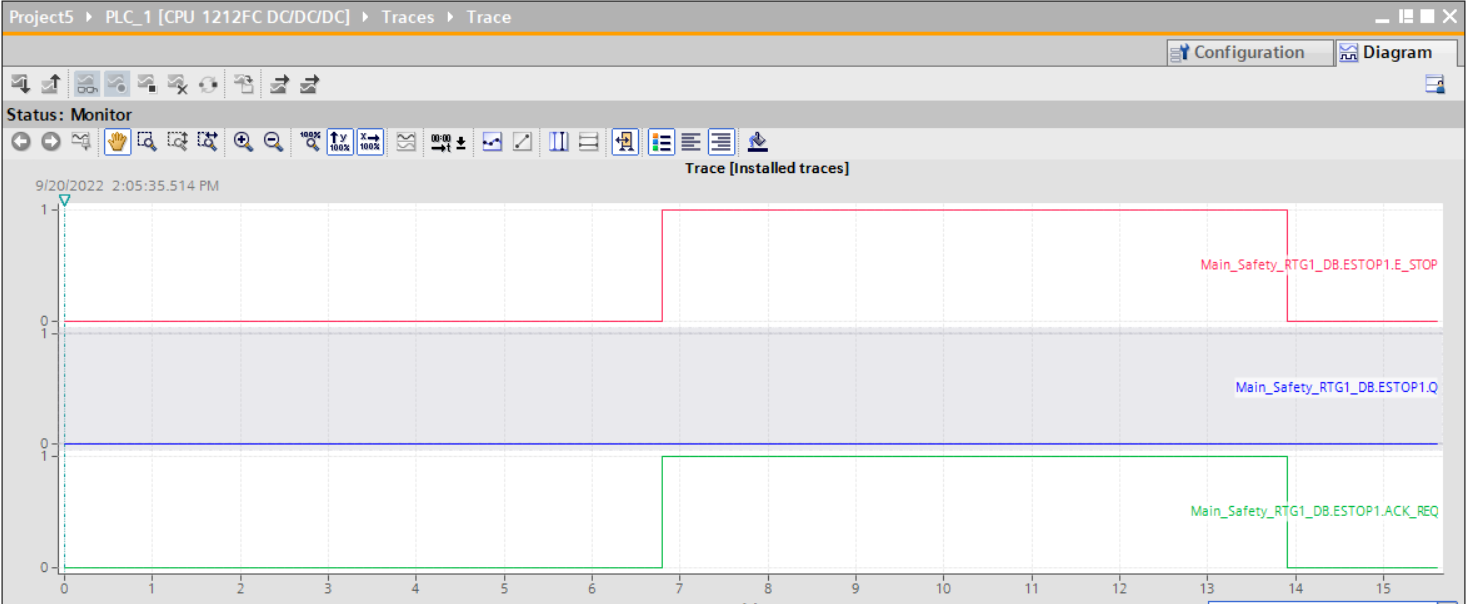Click the trigger marker at time zero
1468x604 pixels.
pos(64,201)
